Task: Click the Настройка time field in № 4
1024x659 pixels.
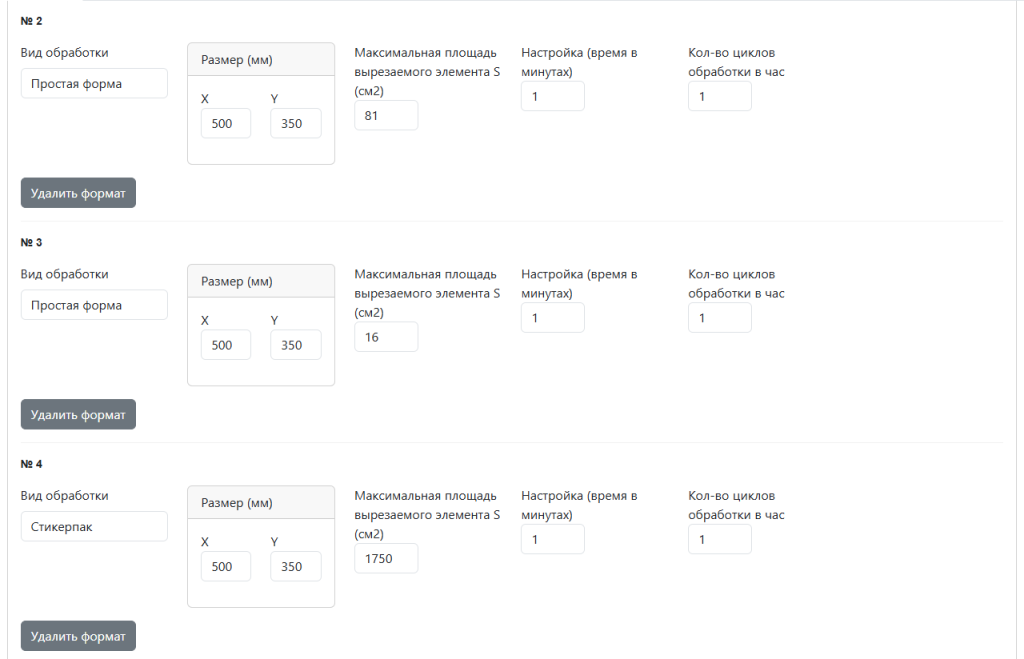Action: 552,539
